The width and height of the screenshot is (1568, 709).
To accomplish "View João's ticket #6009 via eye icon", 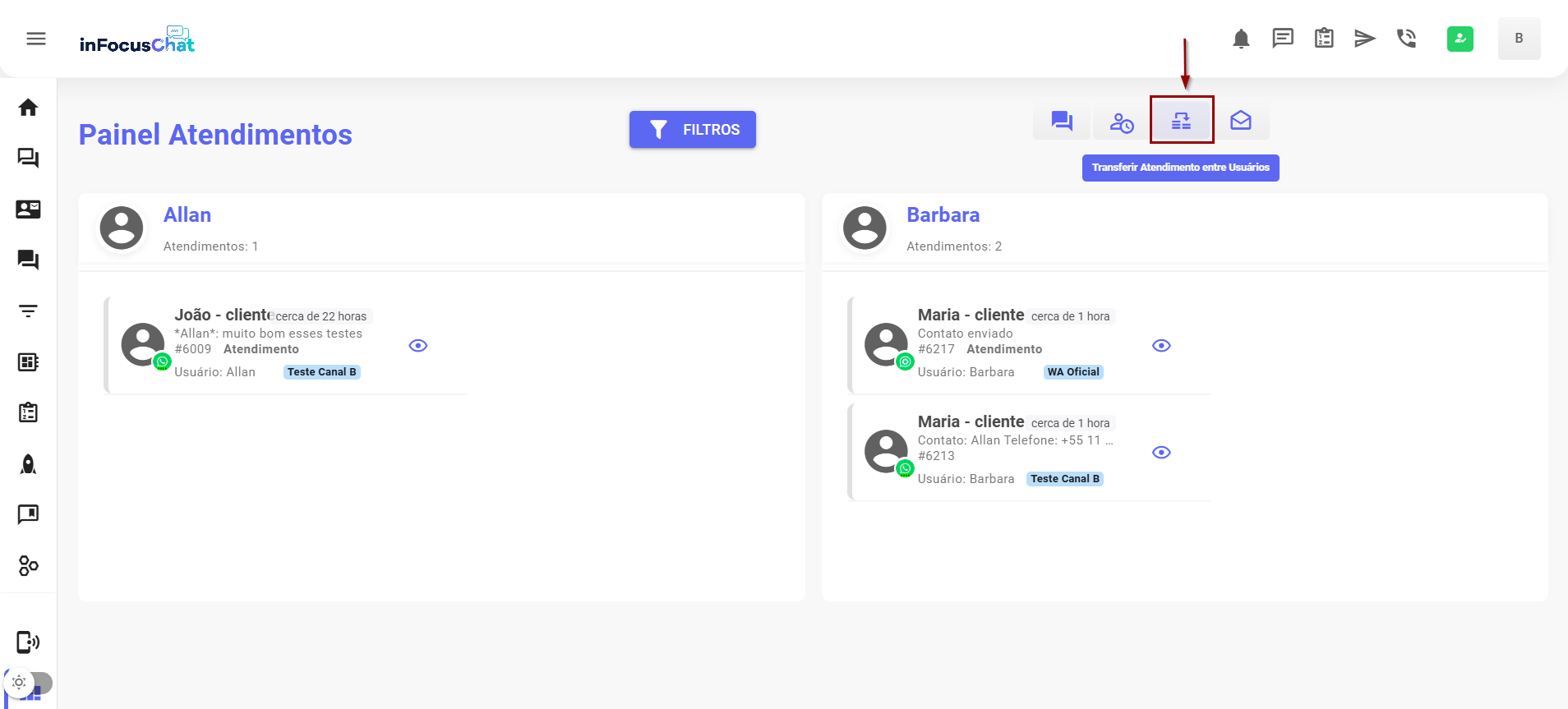I will (417, 346).
